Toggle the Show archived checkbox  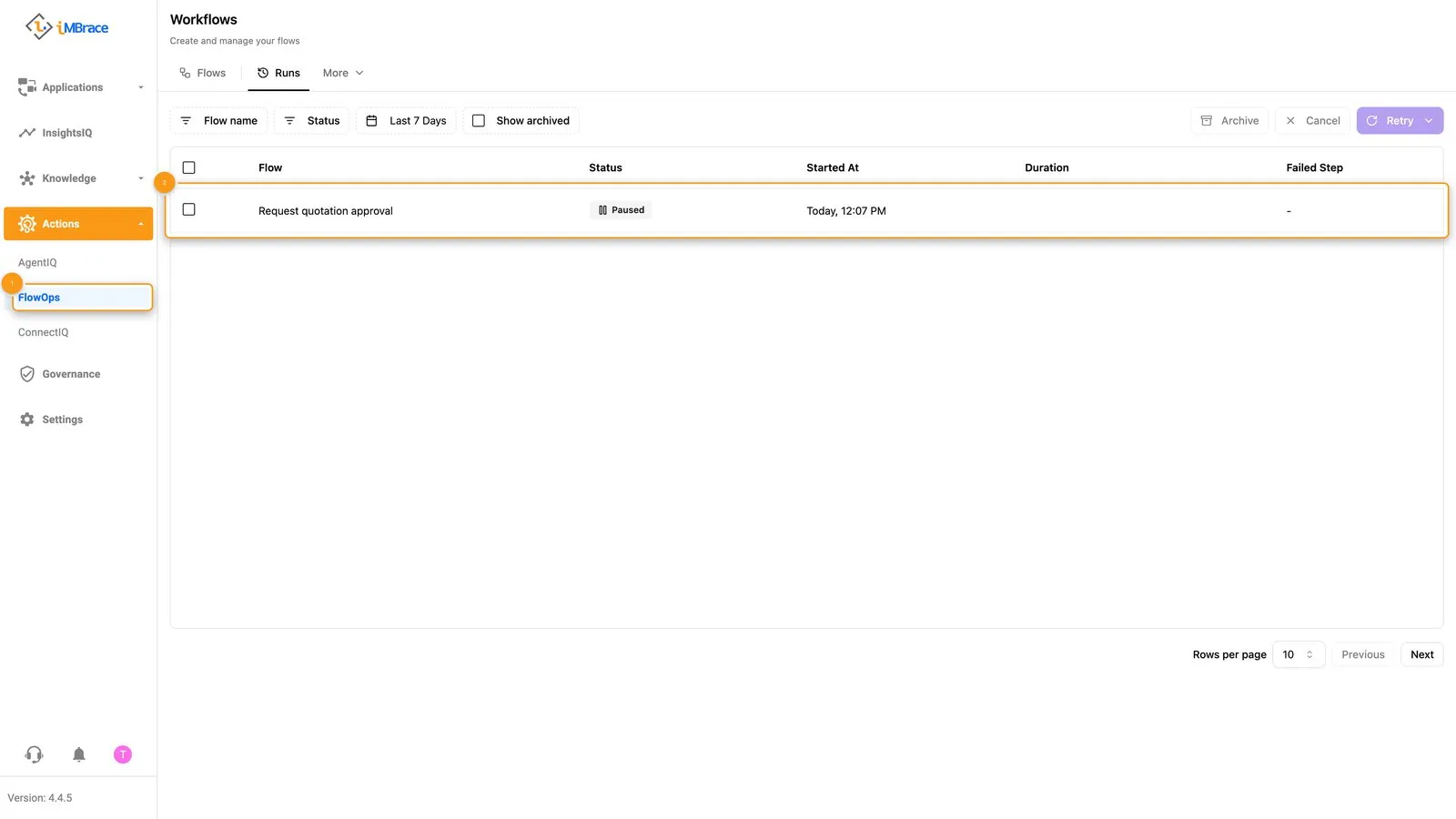click(x=479, y=121)
